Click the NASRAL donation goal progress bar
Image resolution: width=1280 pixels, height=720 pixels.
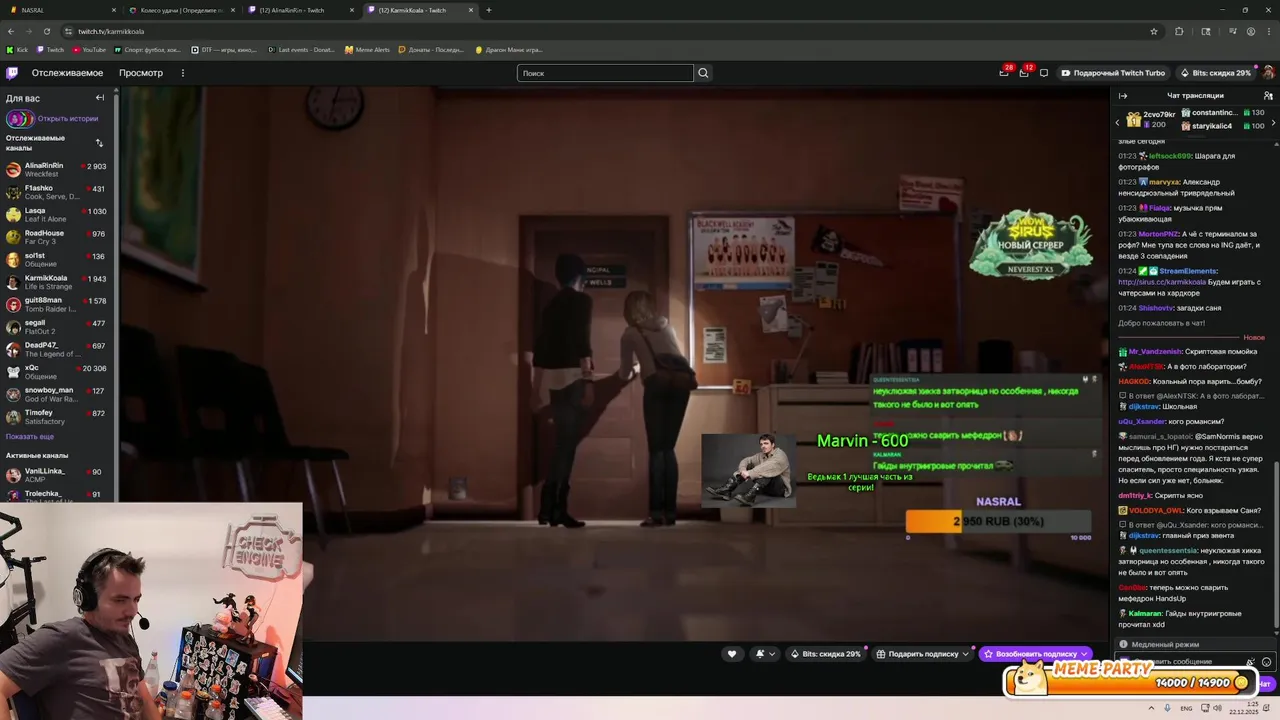pos(998,521)
